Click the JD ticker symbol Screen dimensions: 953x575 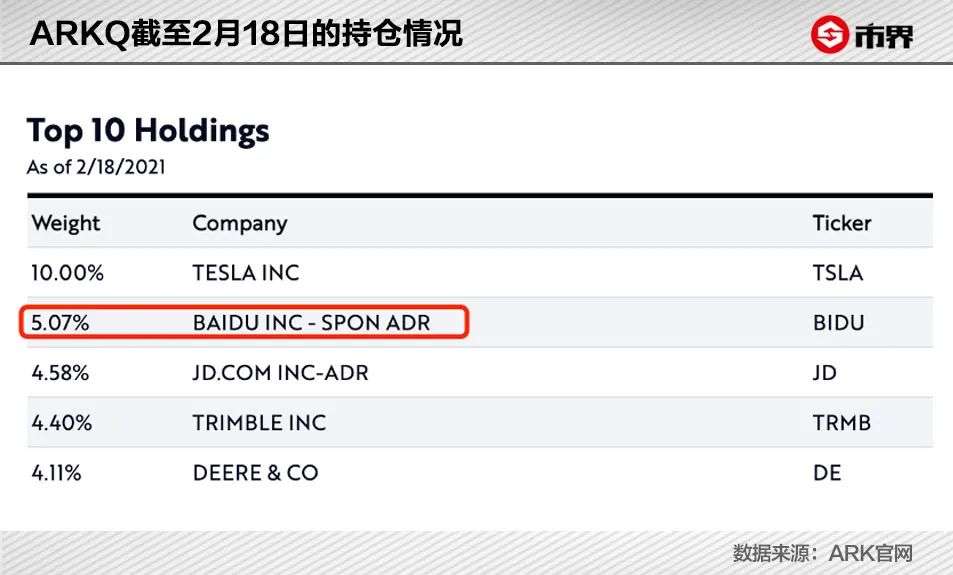[825, 373]
